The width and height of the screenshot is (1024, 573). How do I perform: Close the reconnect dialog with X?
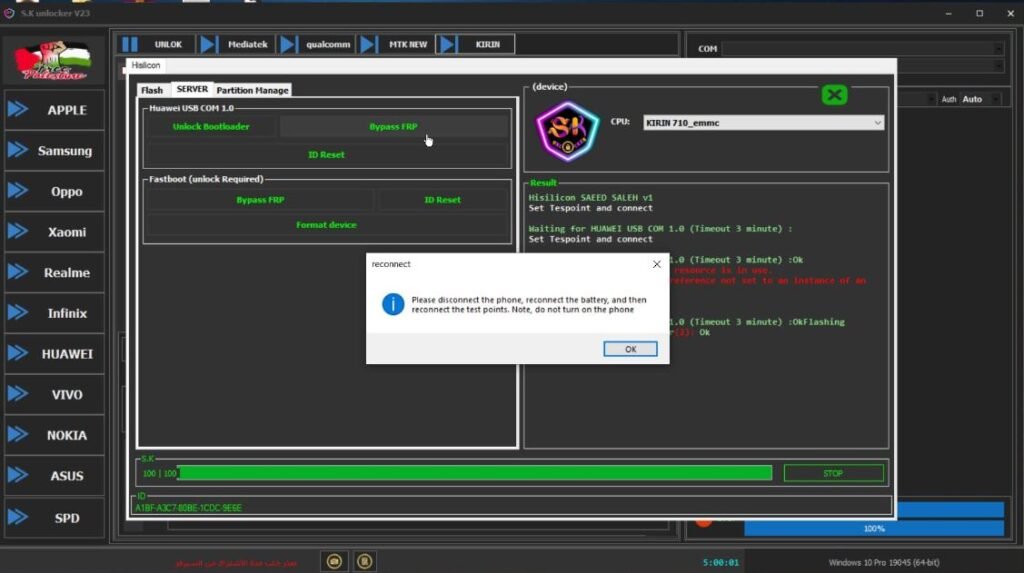point(656,264)
